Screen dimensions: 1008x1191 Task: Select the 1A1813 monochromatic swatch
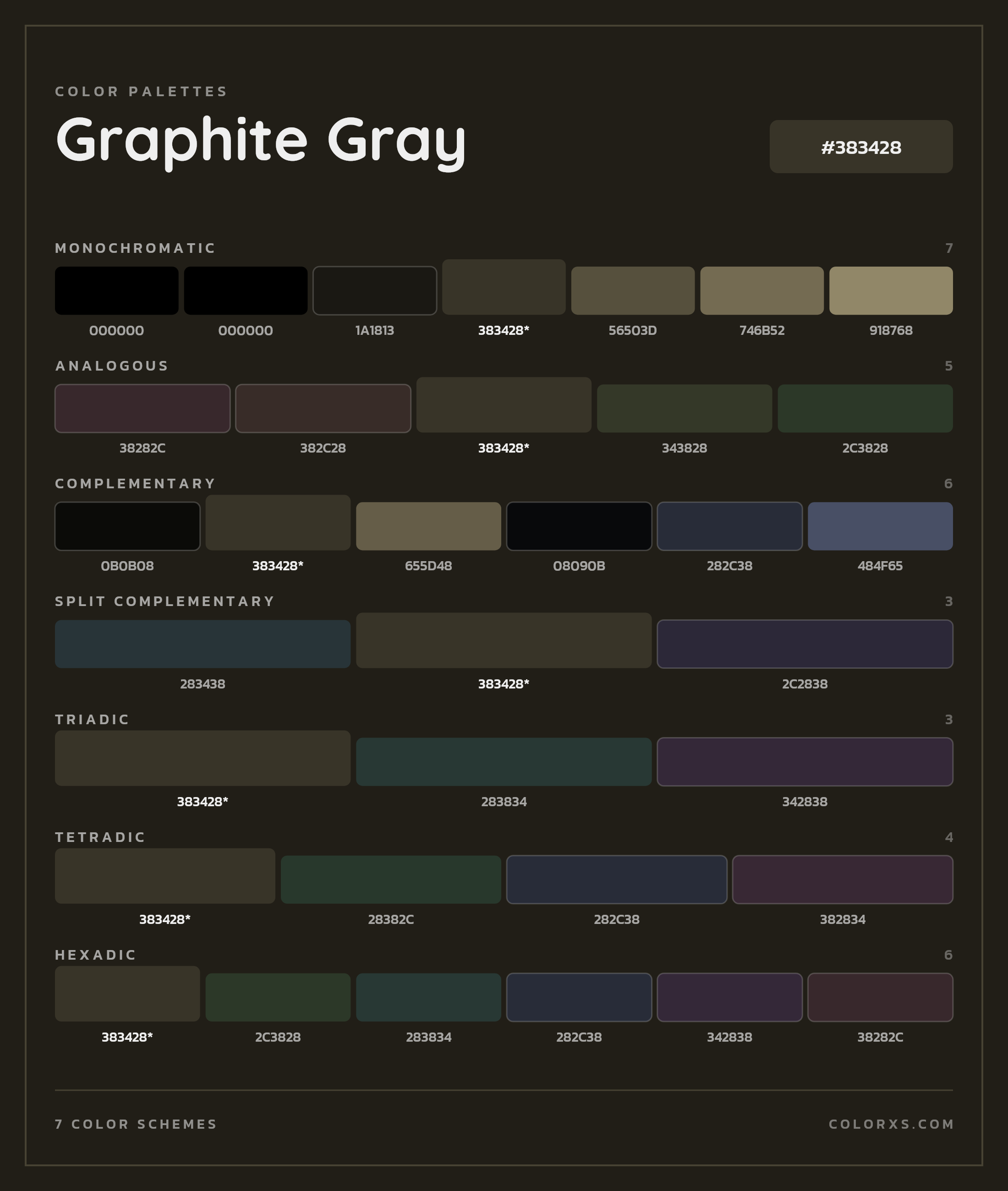tap(374, 290)
